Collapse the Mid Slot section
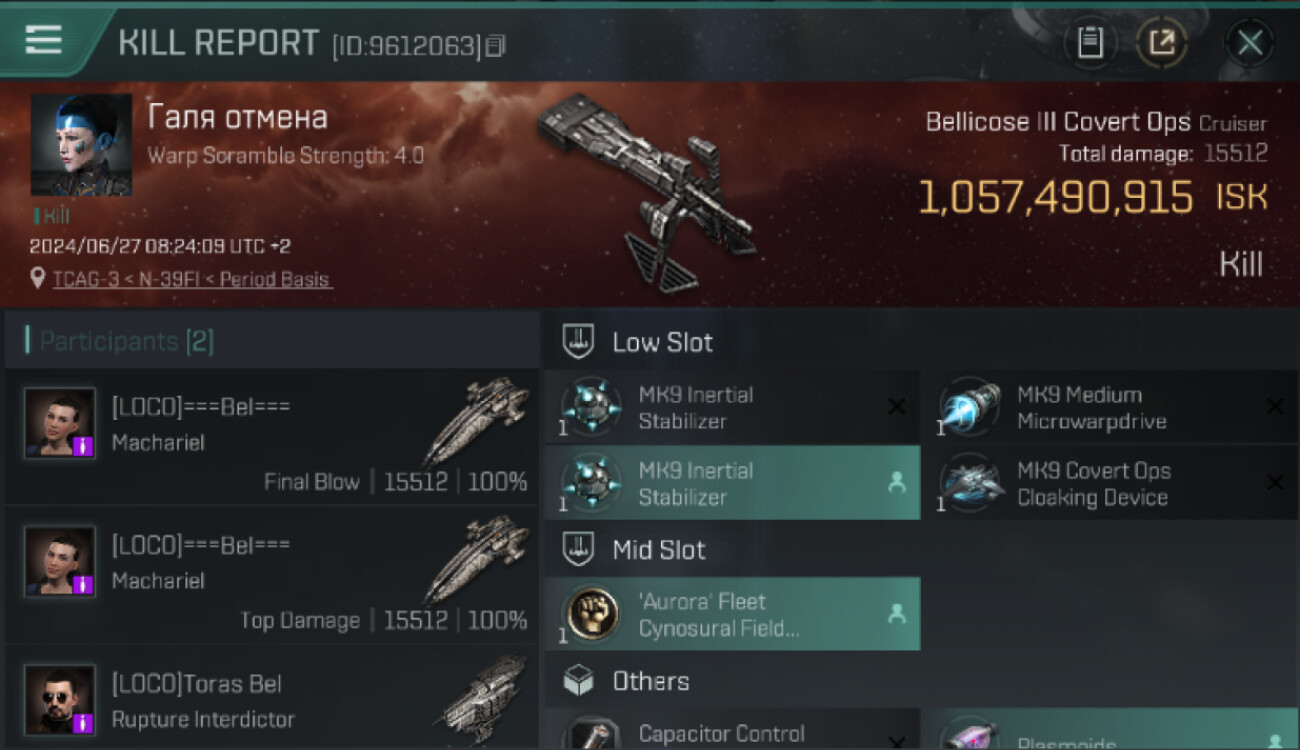Screen dimensions: 1300x750 [580, 549]
